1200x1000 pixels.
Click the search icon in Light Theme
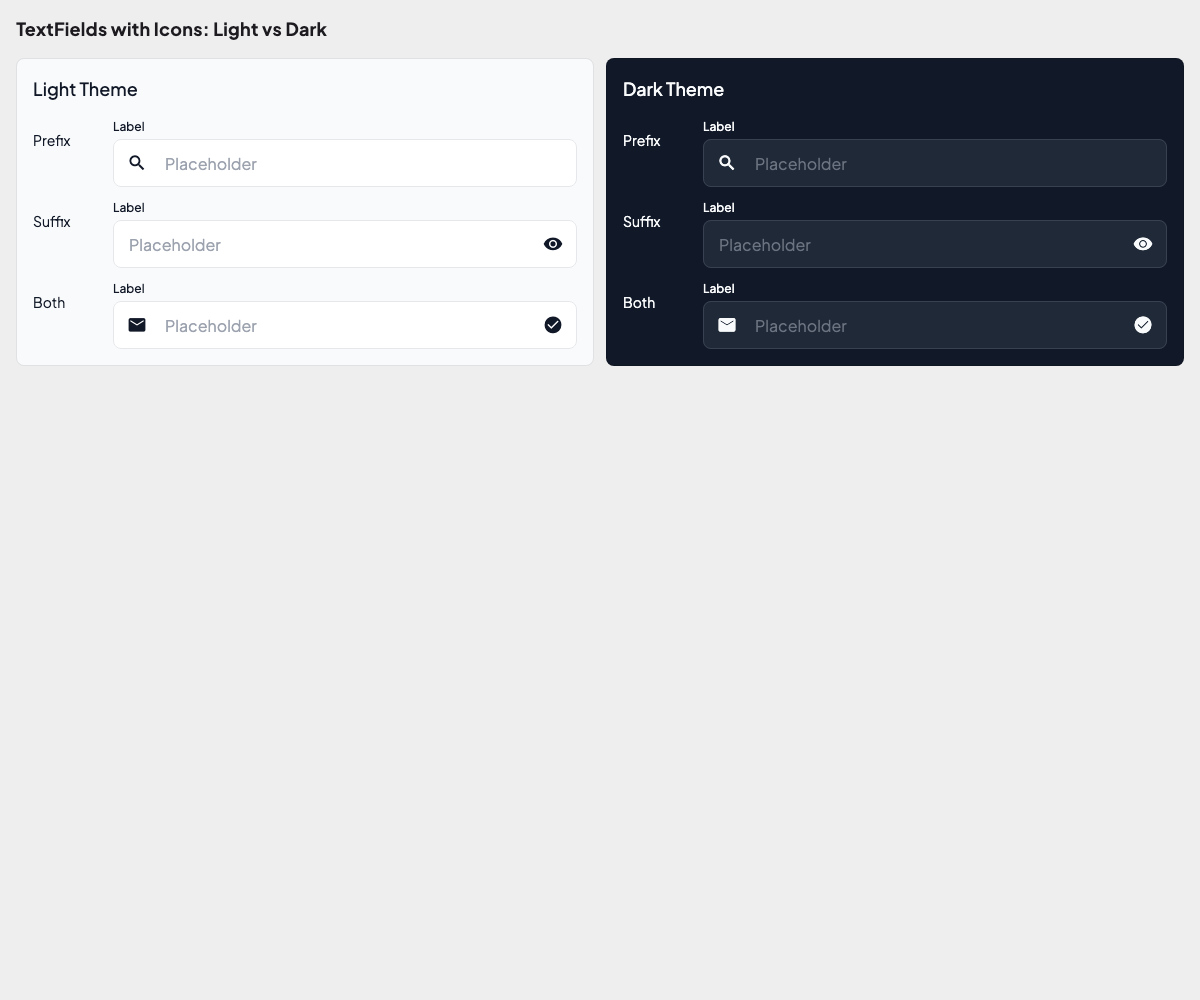pyautogui.click(x=137, y=163)
